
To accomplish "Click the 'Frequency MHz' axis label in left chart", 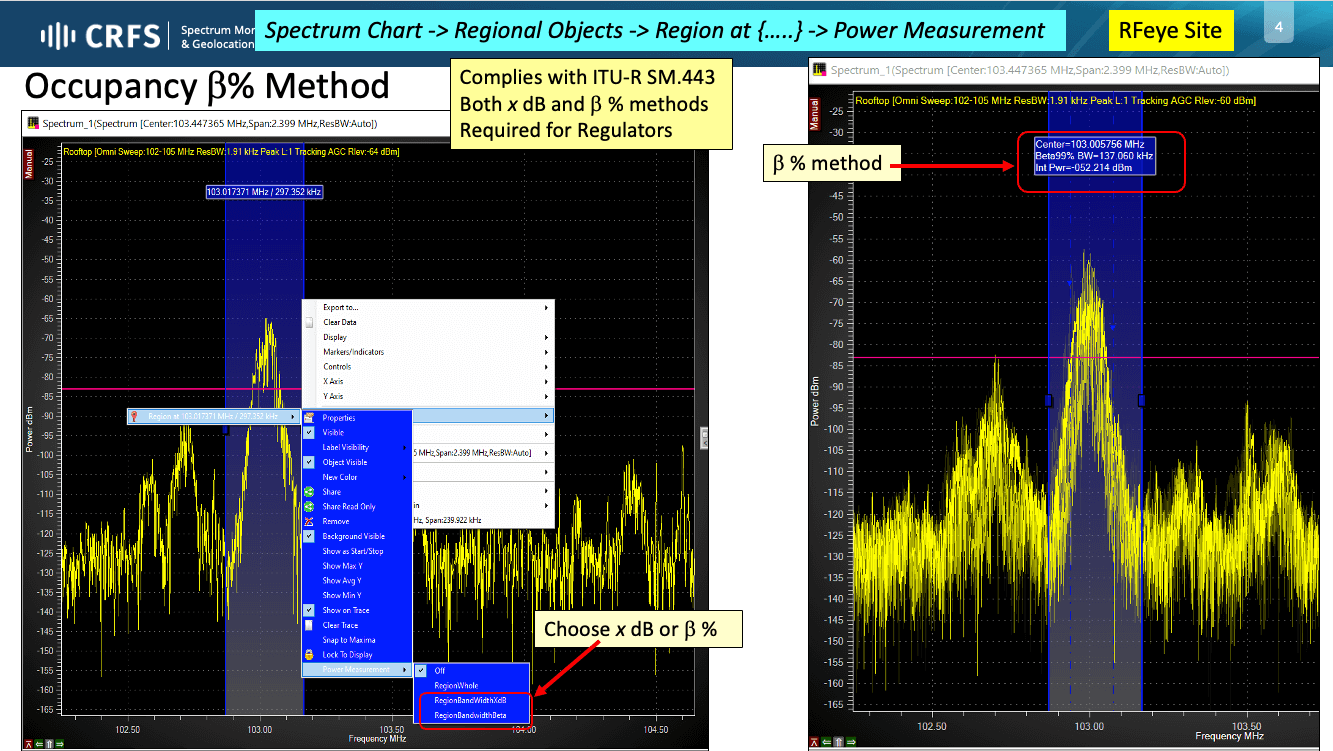I will 378,739.
